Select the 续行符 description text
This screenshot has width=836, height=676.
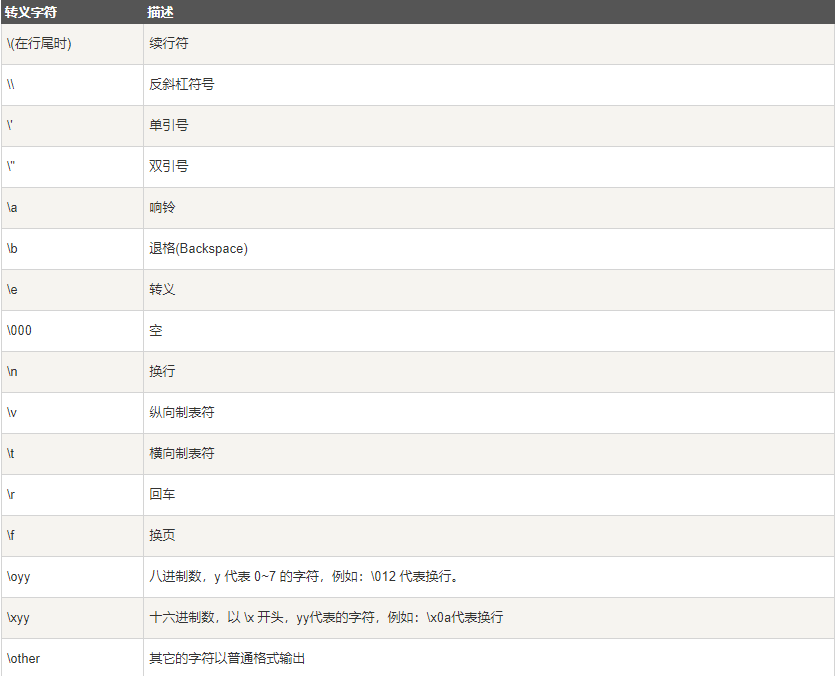[168, 44]
